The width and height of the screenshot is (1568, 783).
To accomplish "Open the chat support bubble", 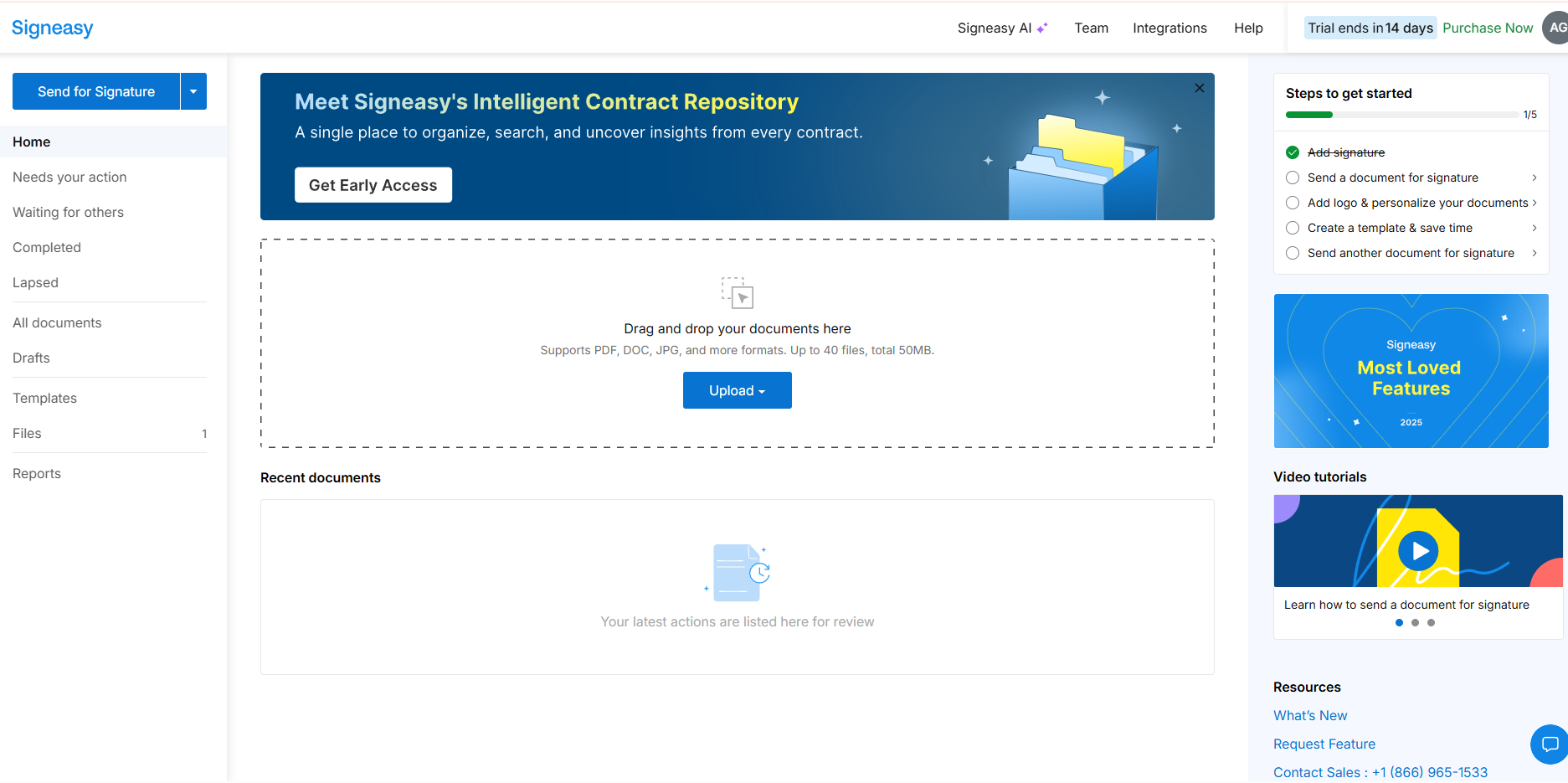I will [1550, 744].
